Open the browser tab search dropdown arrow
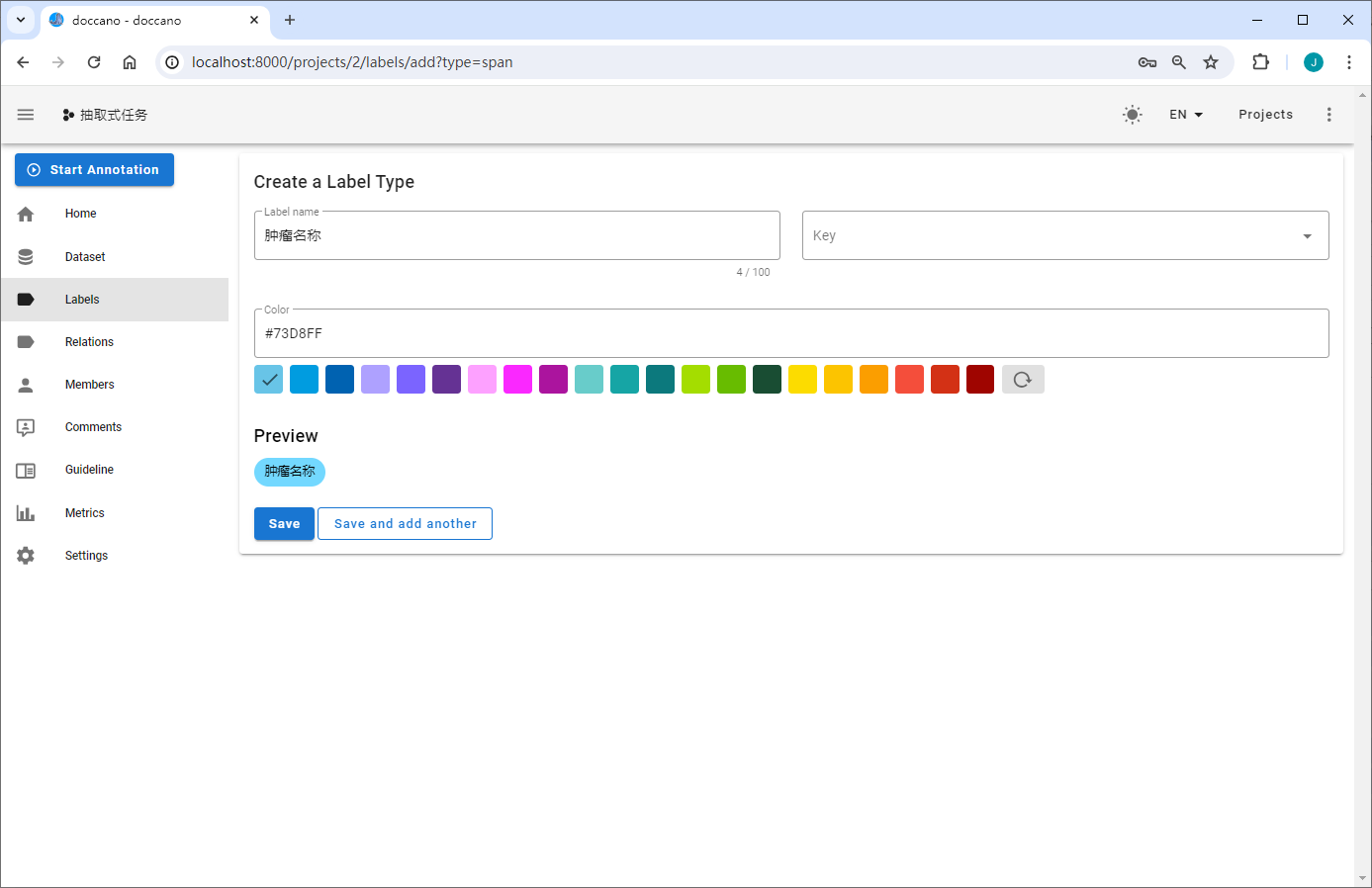This screenshot has width=1372, height=888. point(21,20)
